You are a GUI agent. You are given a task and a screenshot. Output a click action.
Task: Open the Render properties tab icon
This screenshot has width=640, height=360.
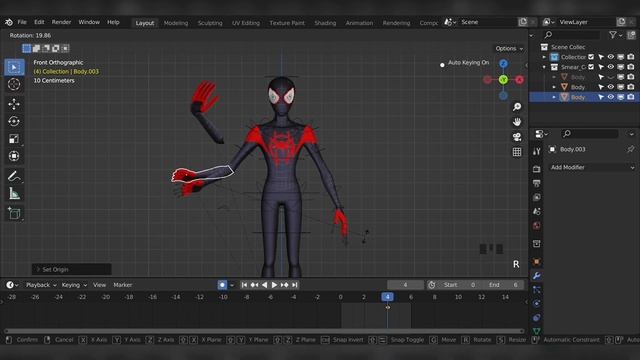[x=537, y=169]
